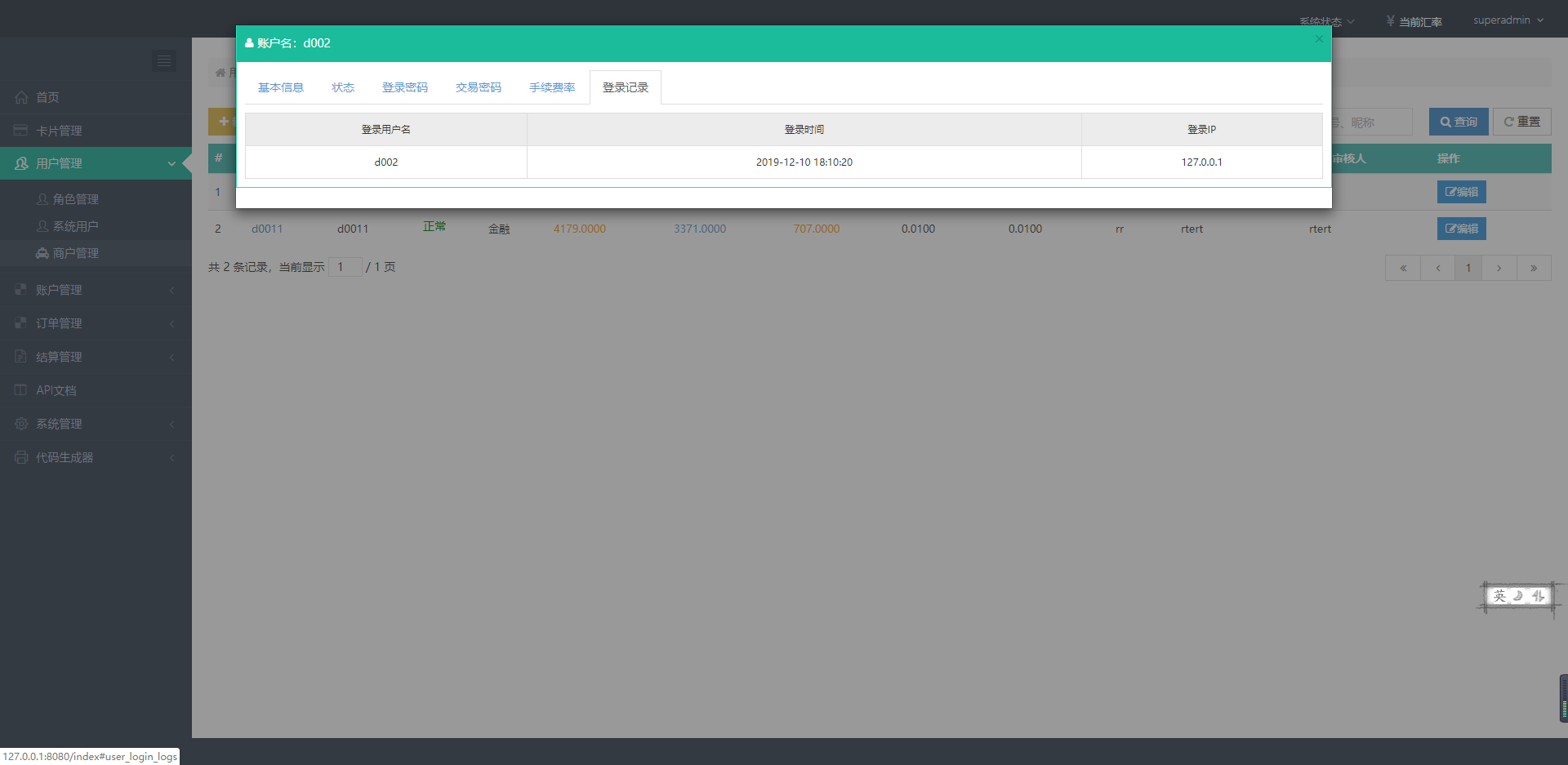Click the icon beside 结算管理
This screenshot has height=765, width=1568.
(21, 357)
